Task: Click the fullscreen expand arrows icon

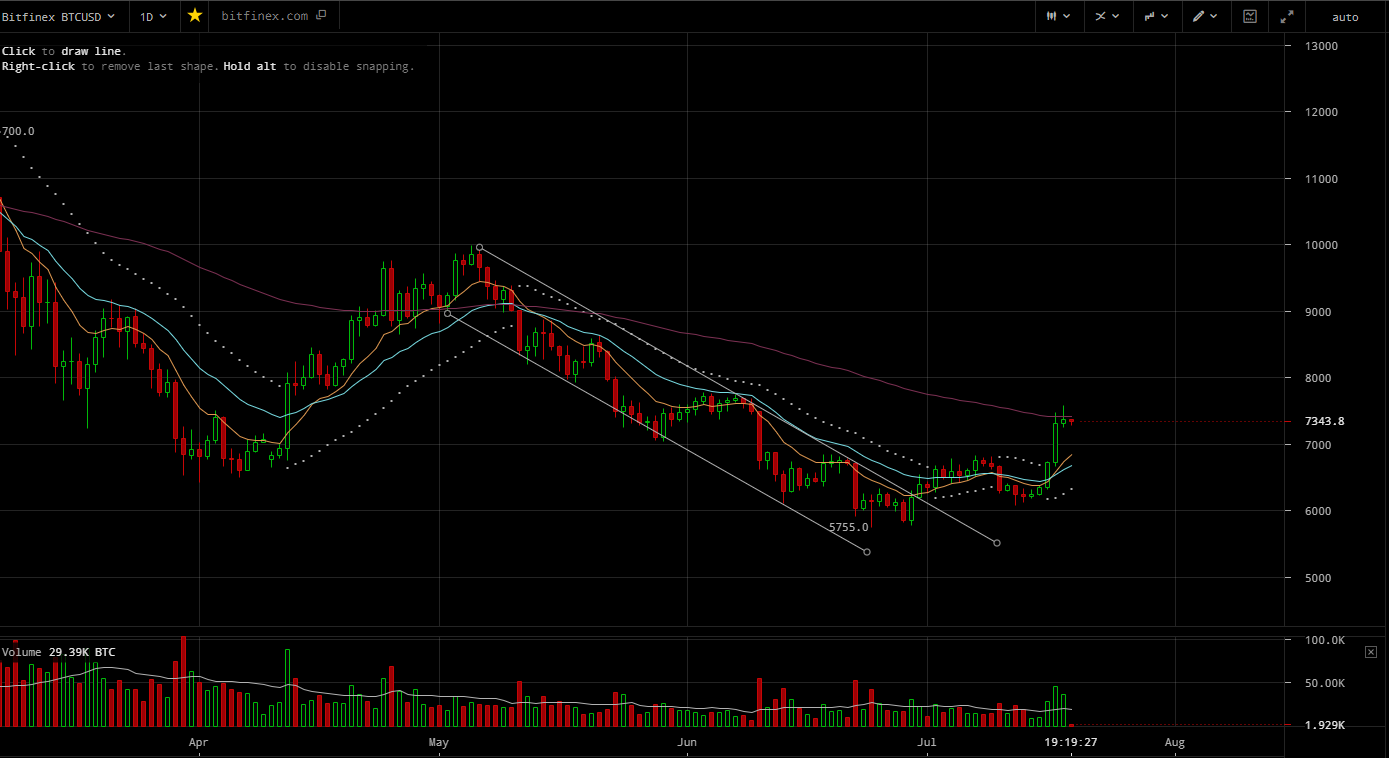Action: (x=1287, y=16)
